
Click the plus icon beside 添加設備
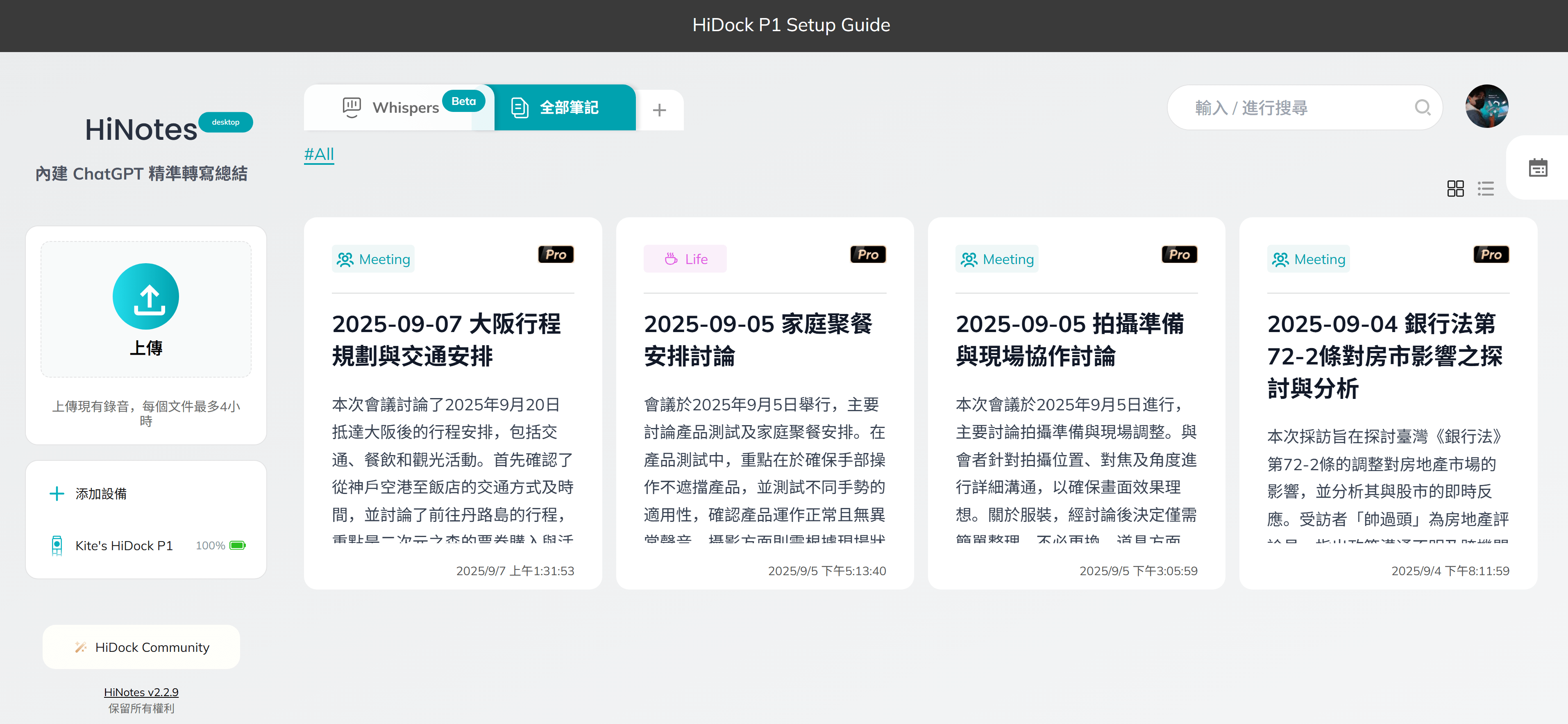click(x=57, y=493)
